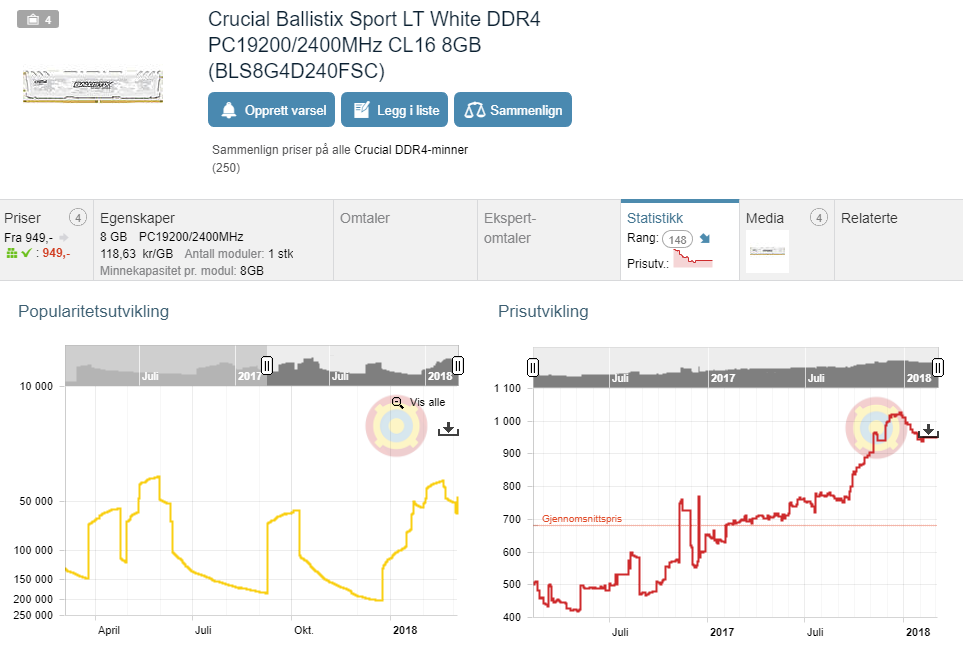963x646 pixels.
Task: Switch to the Omtaler tab
Action: coord(405,239)
